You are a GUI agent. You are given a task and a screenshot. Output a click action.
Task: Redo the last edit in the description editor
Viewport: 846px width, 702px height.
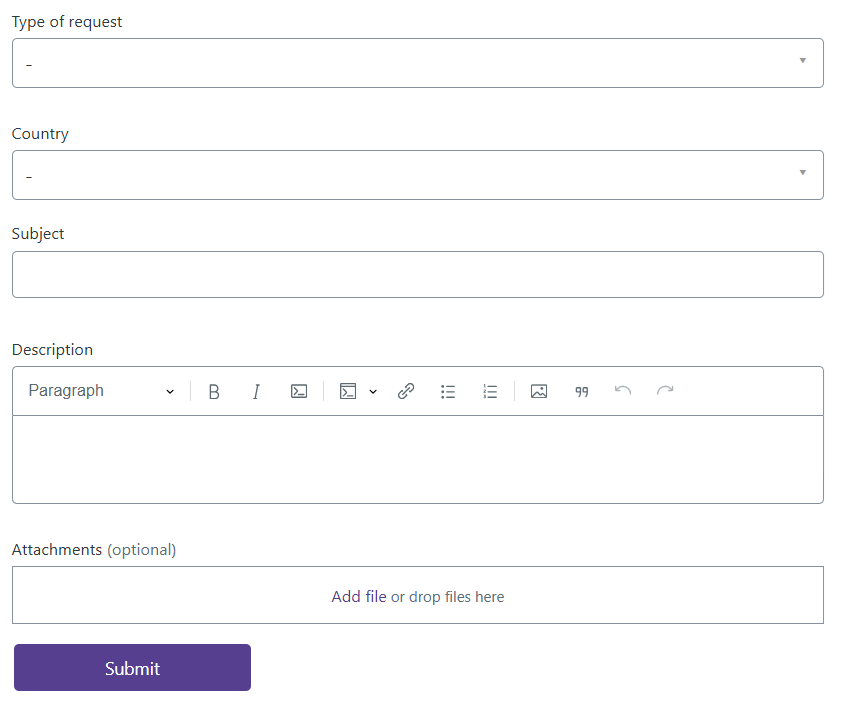[665, 390]
